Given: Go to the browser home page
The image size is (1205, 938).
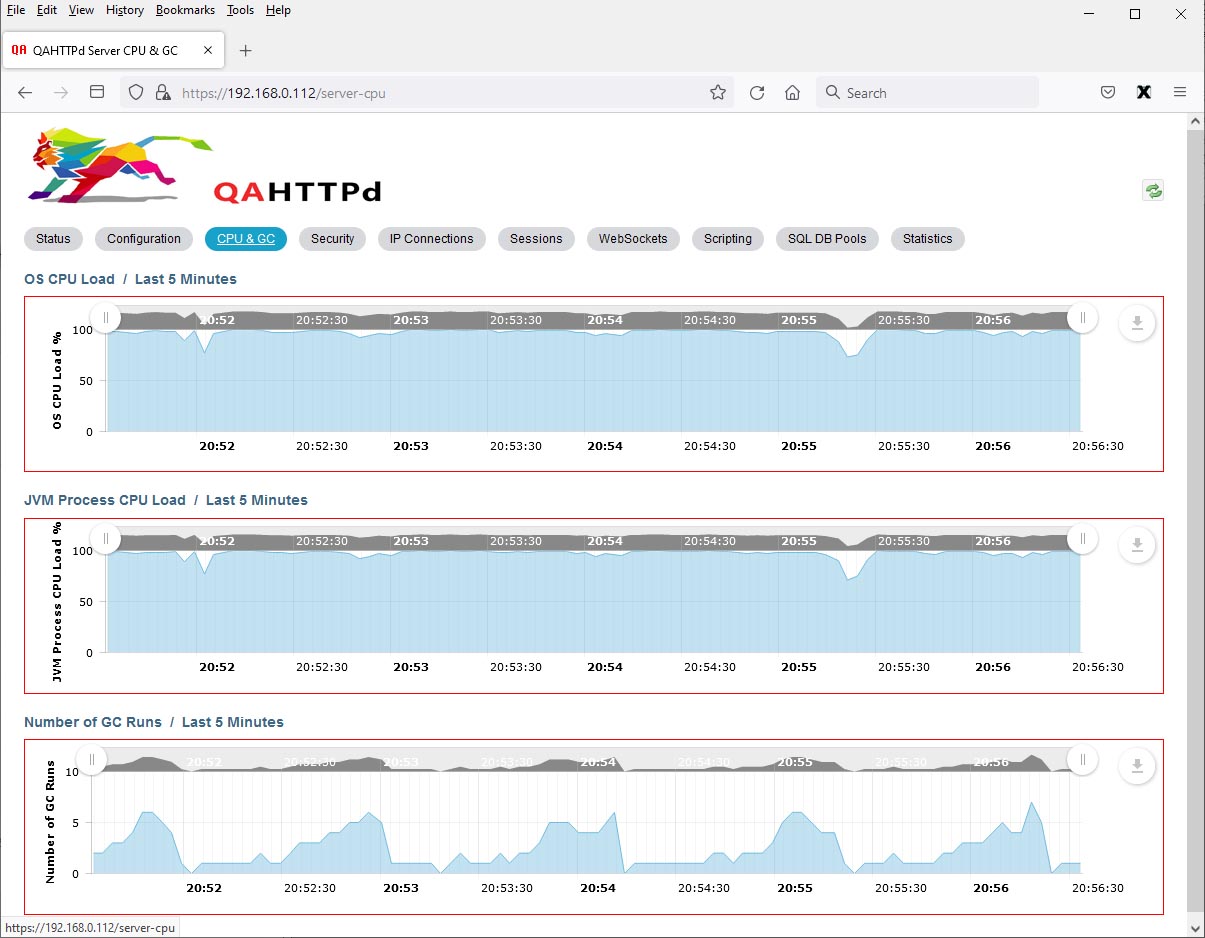Looking at the screenshot, I should click(x=792, y=93).
